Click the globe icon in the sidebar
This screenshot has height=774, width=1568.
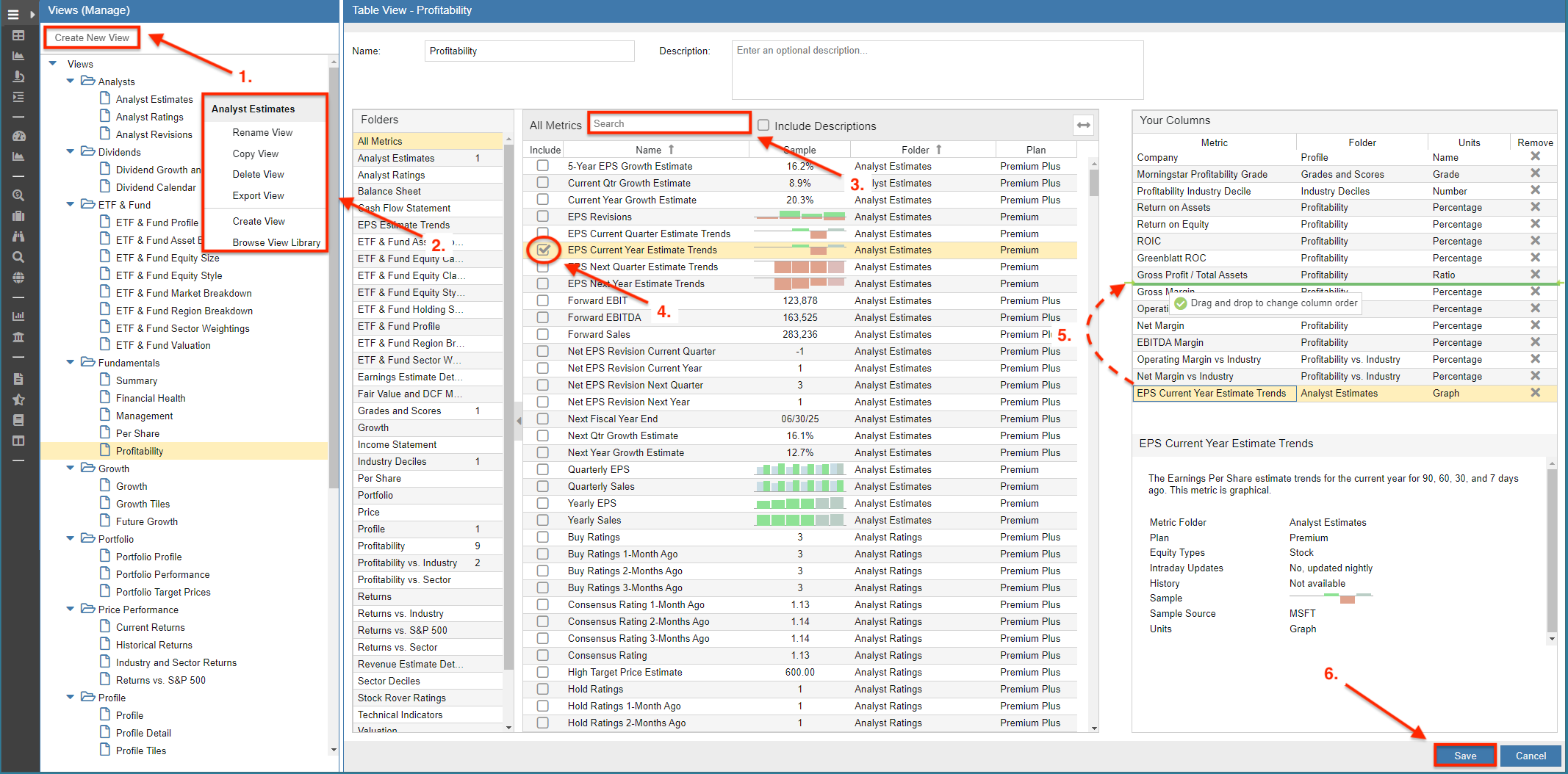point(18,278)
